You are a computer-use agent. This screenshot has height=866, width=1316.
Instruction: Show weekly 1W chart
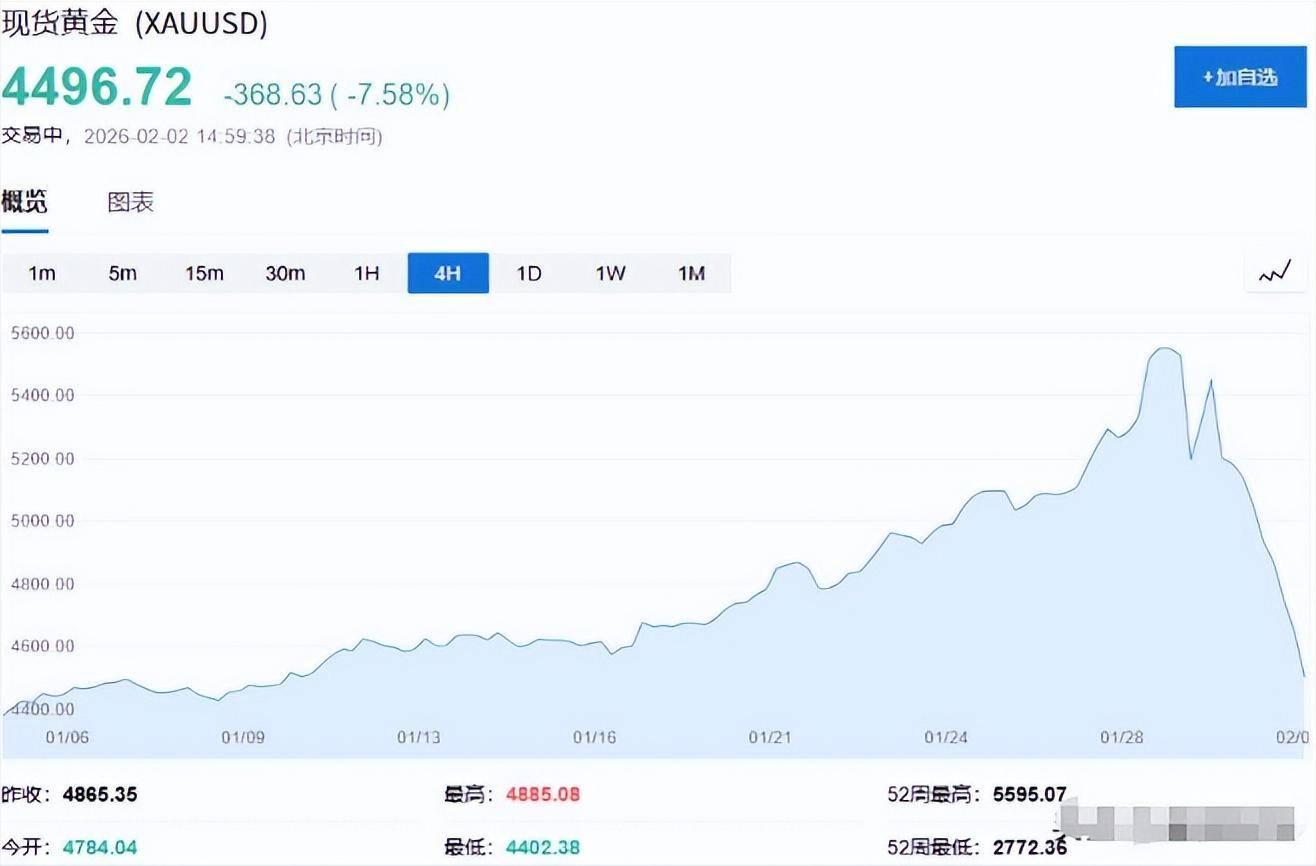click(x=610, y=273)
